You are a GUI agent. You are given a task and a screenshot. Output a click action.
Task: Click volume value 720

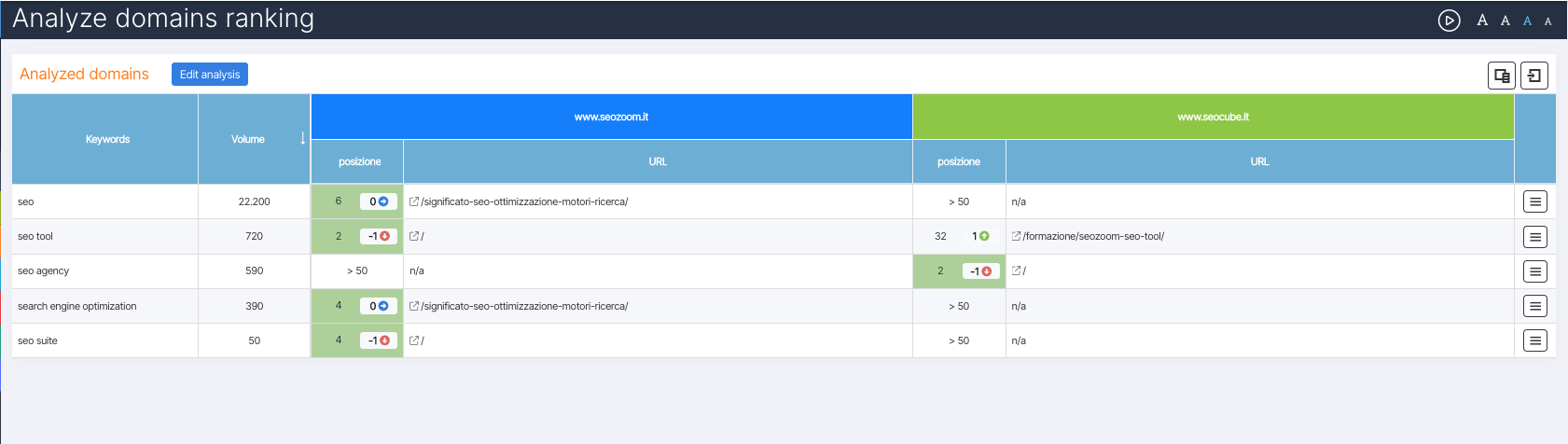pyautogui.click(x=254, y=236)
